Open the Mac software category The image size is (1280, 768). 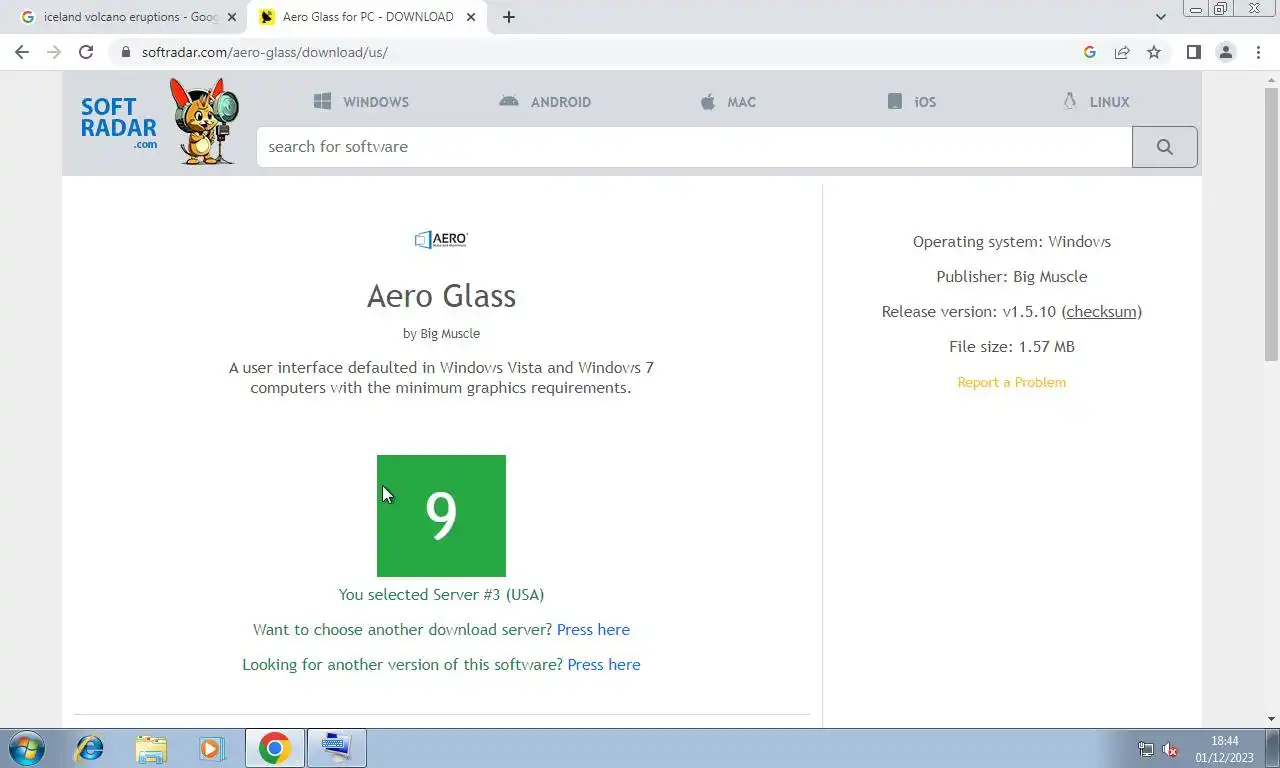[728, 102]
